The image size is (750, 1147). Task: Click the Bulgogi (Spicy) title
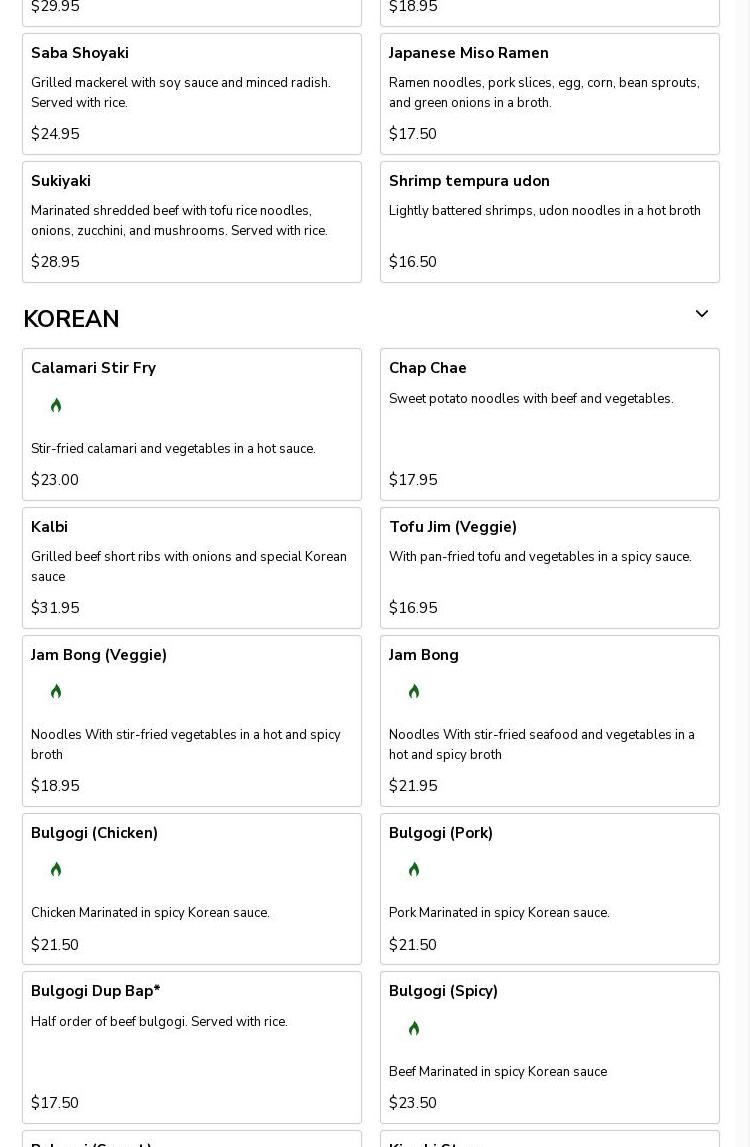pyautogui.click(x=443, y=991)
